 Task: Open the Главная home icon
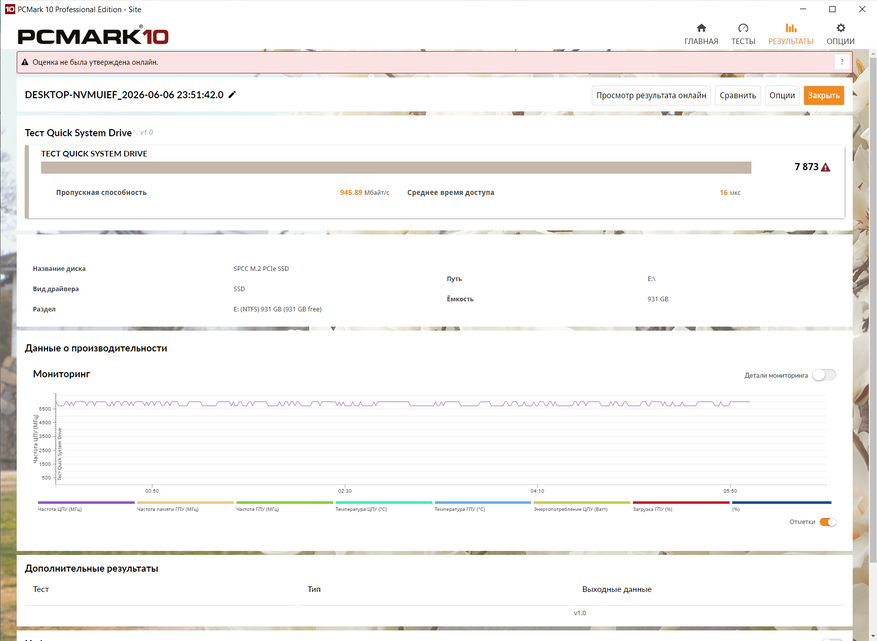tap(701, 28)
